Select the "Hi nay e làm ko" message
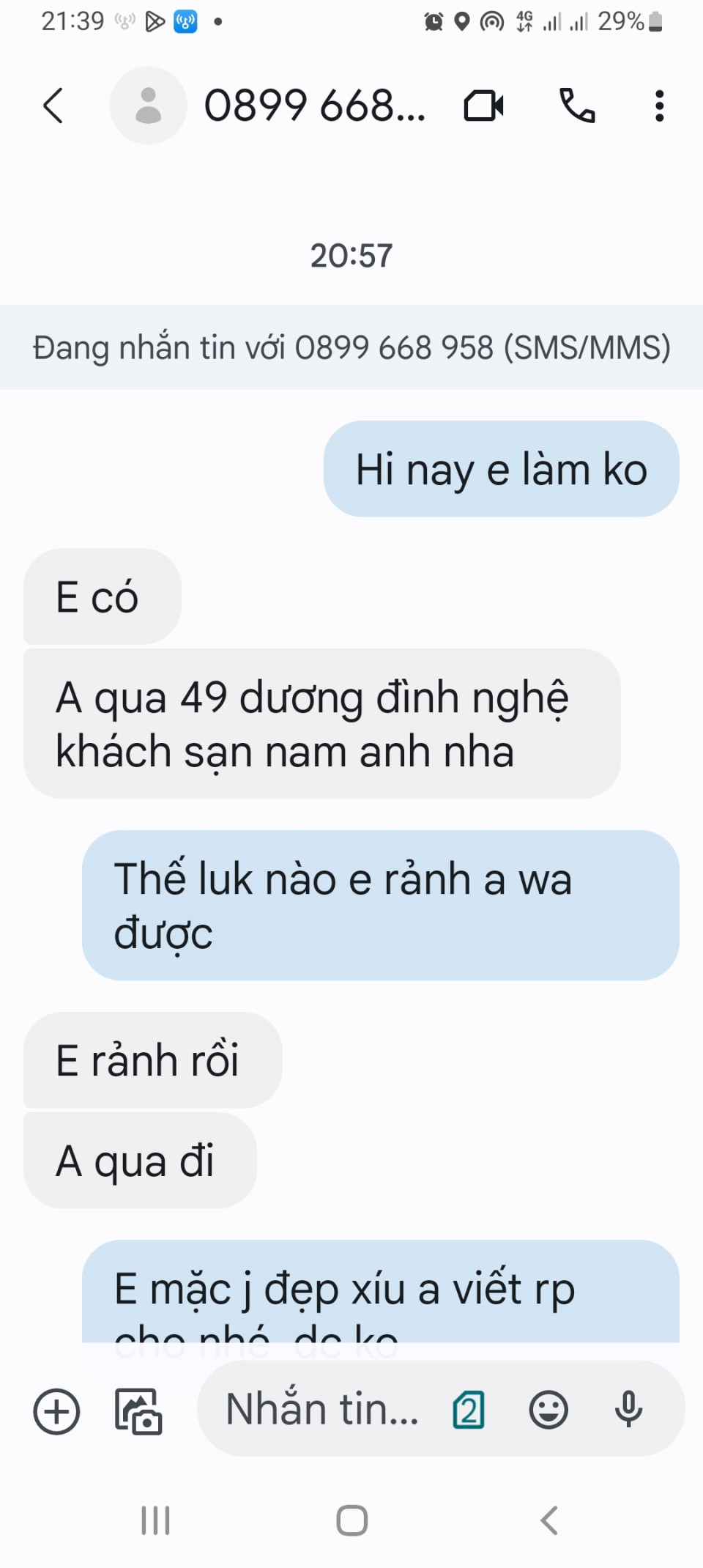Screen dimensions: 703x1568 click(501, 469)
